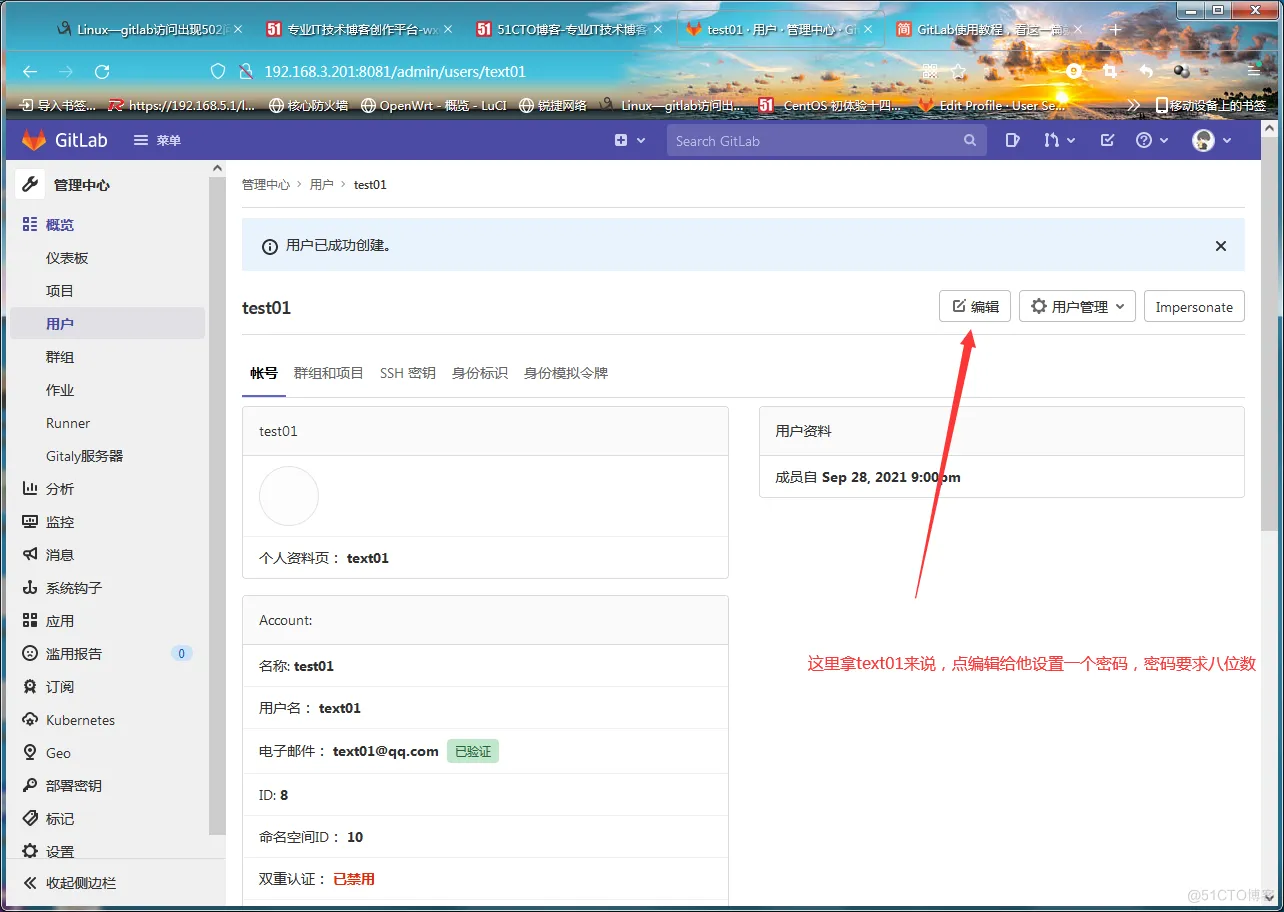This screenshot has width=1284, height=912.
Task: Click the text01@qq.com email text
Action: coord(385,751)
